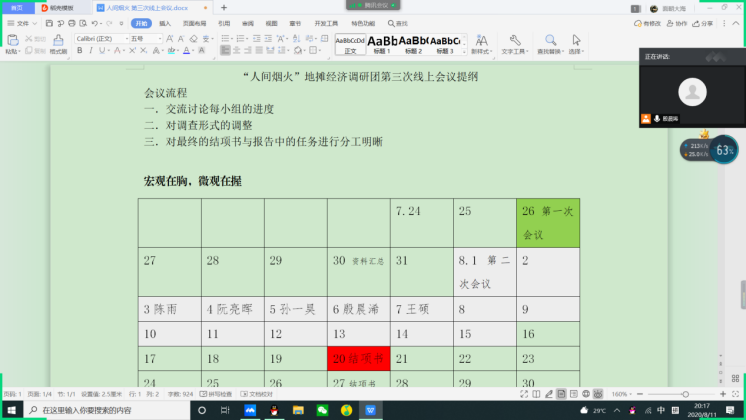This screenshot has width=746, height=420.
Task: Click the Paste (粘贴) clipboard icon
Action: coord(12,40)
